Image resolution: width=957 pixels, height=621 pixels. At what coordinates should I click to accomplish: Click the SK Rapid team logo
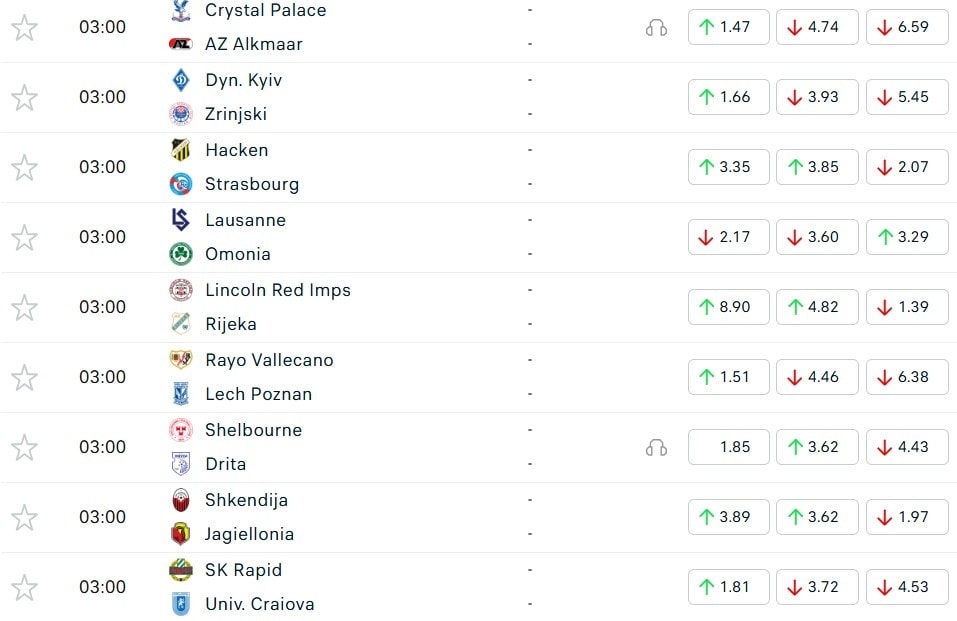click(181, 570)
